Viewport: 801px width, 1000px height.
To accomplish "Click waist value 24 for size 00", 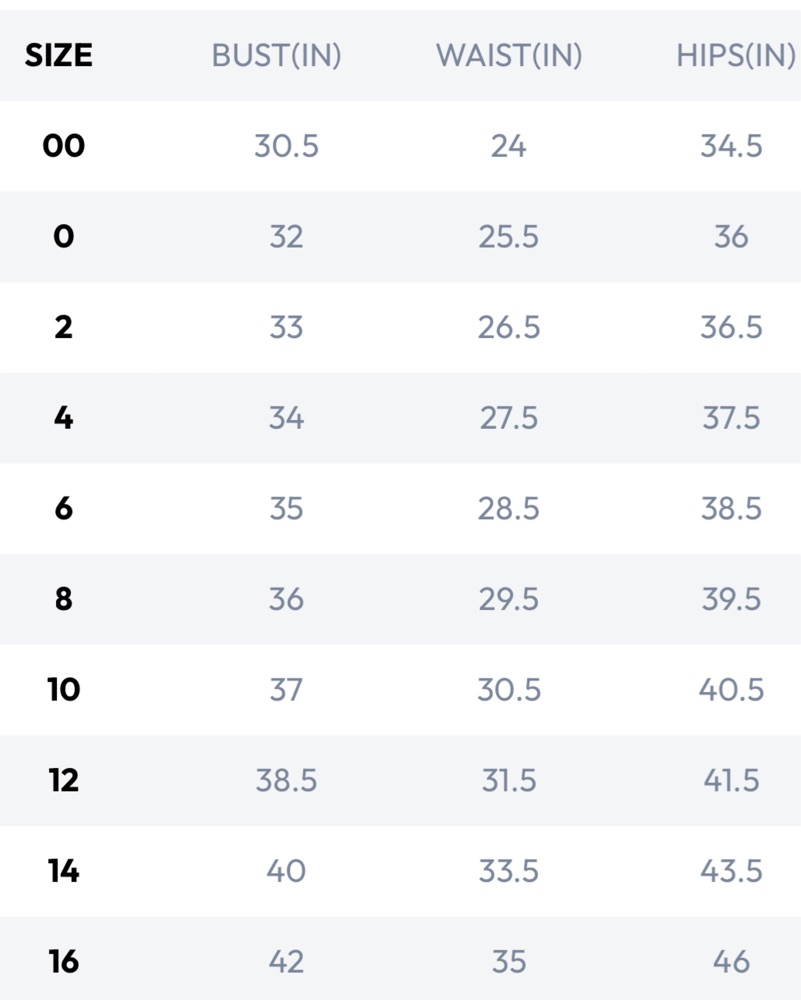I will tap(508, 146).
